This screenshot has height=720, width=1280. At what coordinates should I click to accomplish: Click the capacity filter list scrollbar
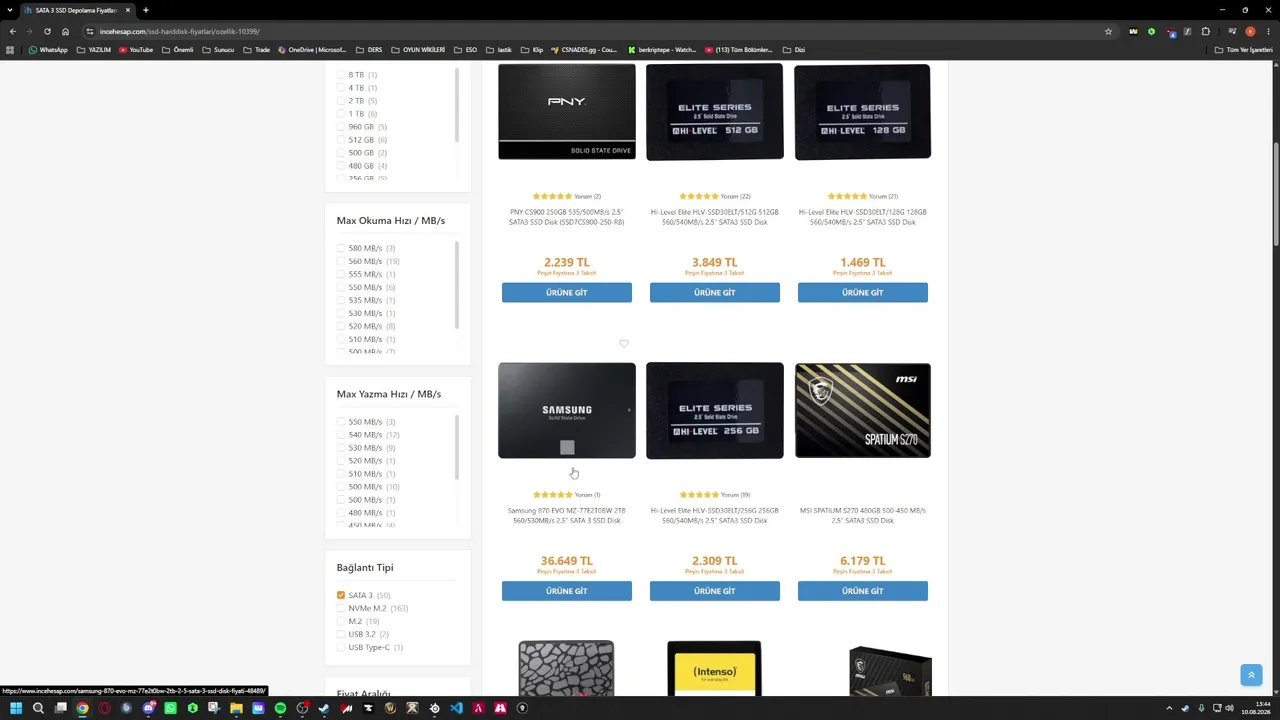[x=457, y=105]
